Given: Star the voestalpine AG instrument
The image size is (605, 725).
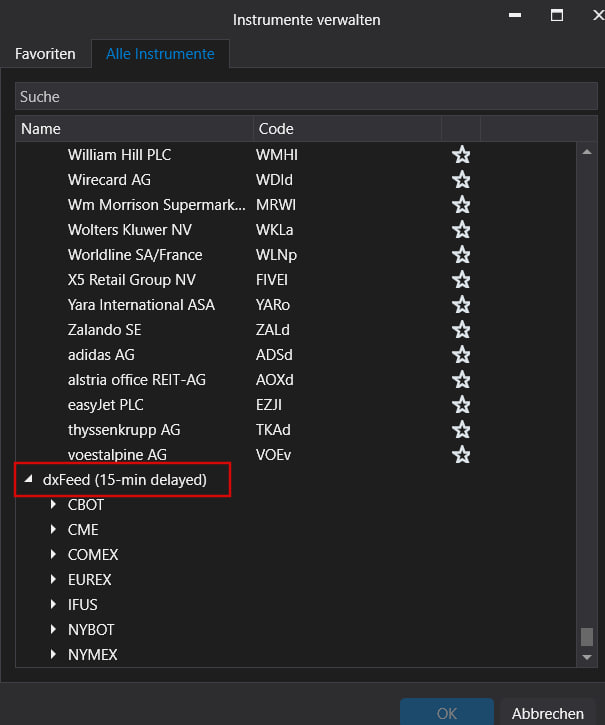Looking at the screenshot, I should coord(461,455).
